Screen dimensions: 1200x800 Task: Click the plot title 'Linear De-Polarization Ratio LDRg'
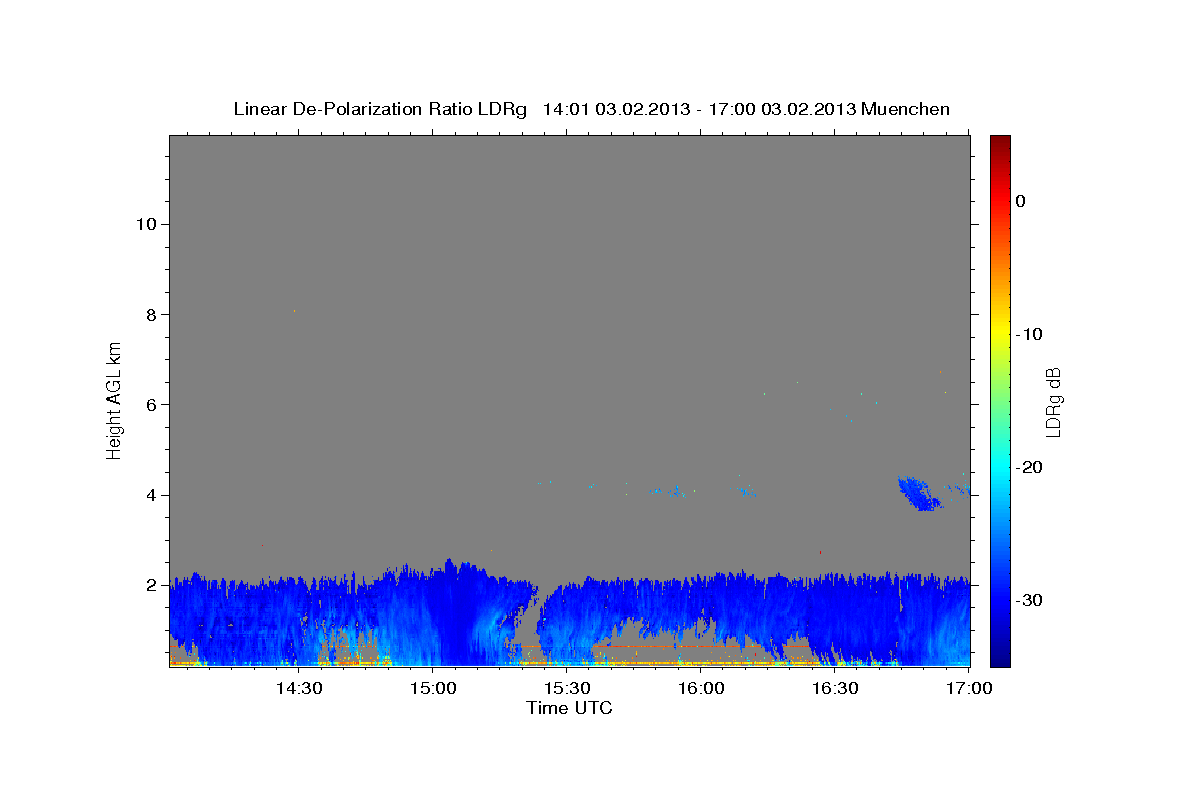(x=380, y=109)
